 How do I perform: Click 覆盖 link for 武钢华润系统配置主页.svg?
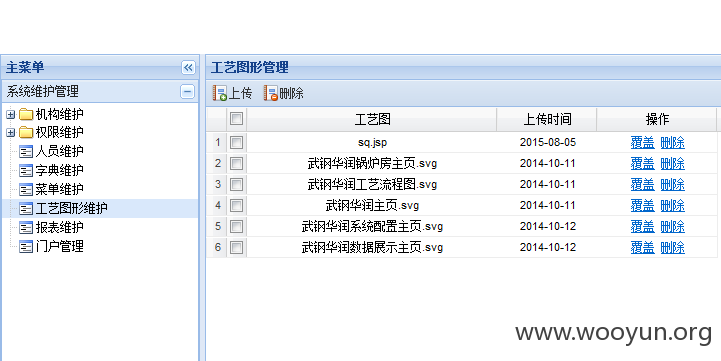(642, 226)
